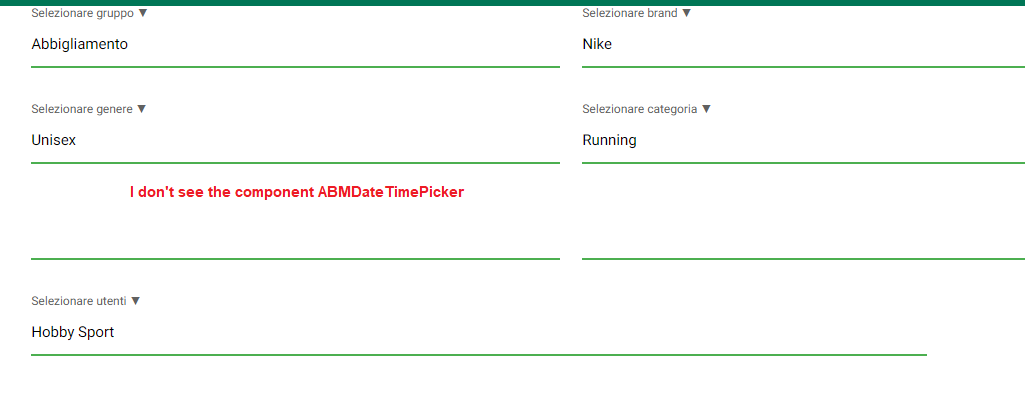The width and height of the screenshot is (1025, 410).
Task: Select the Selezionare genere label text
Action: point(82,109)
